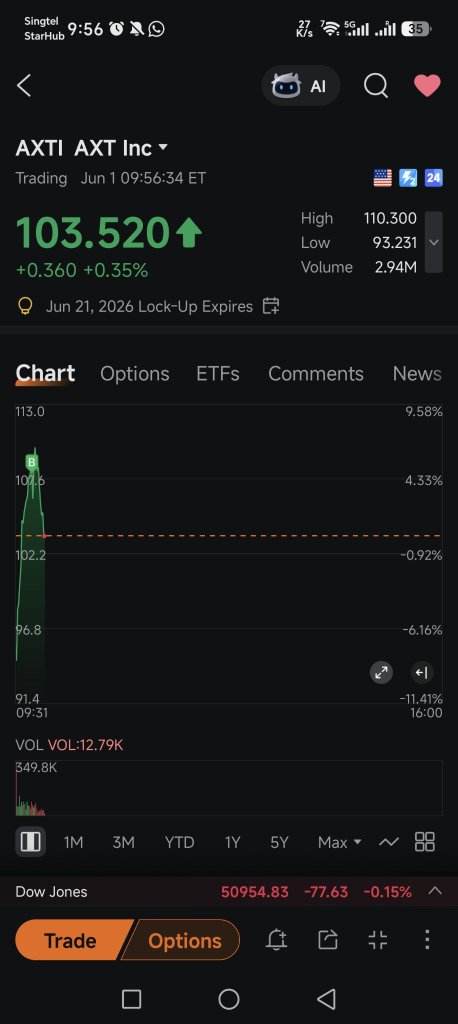Image resolution: width=458 pixels, height=1024 pixels.
Task: Add Lock-Up expiry to calendar icon
Action: (x=270, y=306)
